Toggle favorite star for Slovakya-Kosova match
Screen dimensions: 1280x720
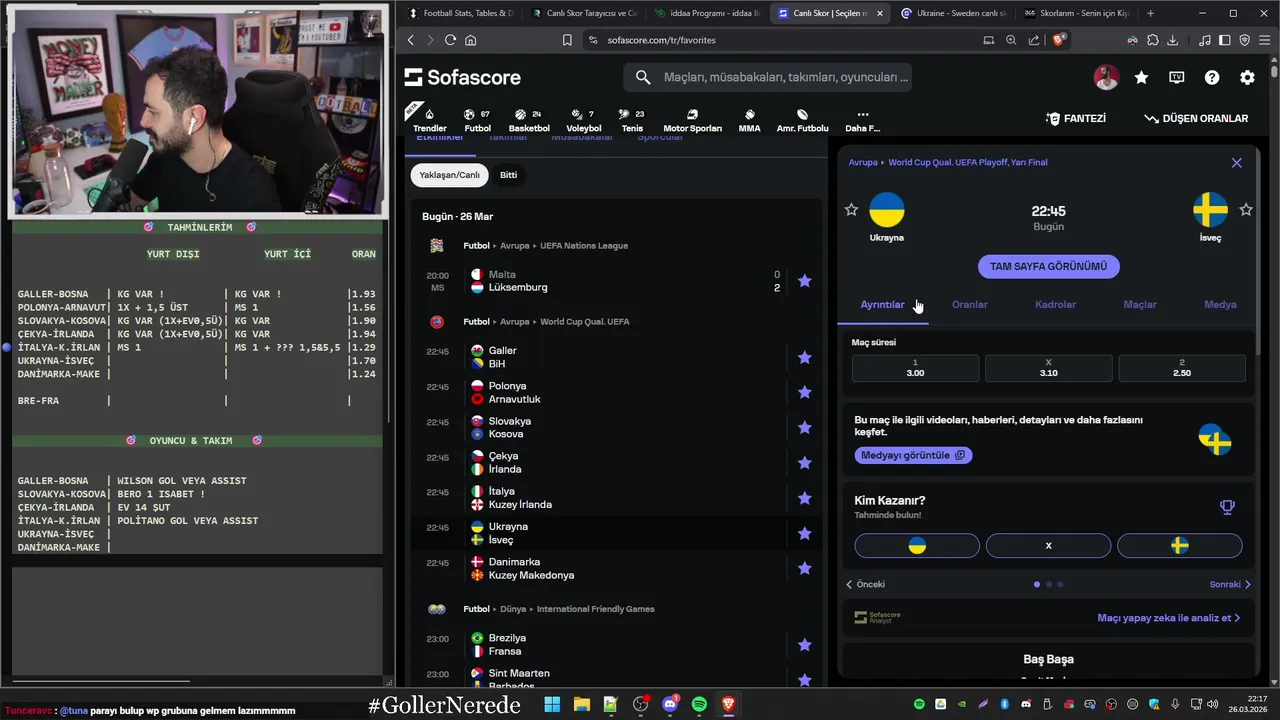click(804, 427)
